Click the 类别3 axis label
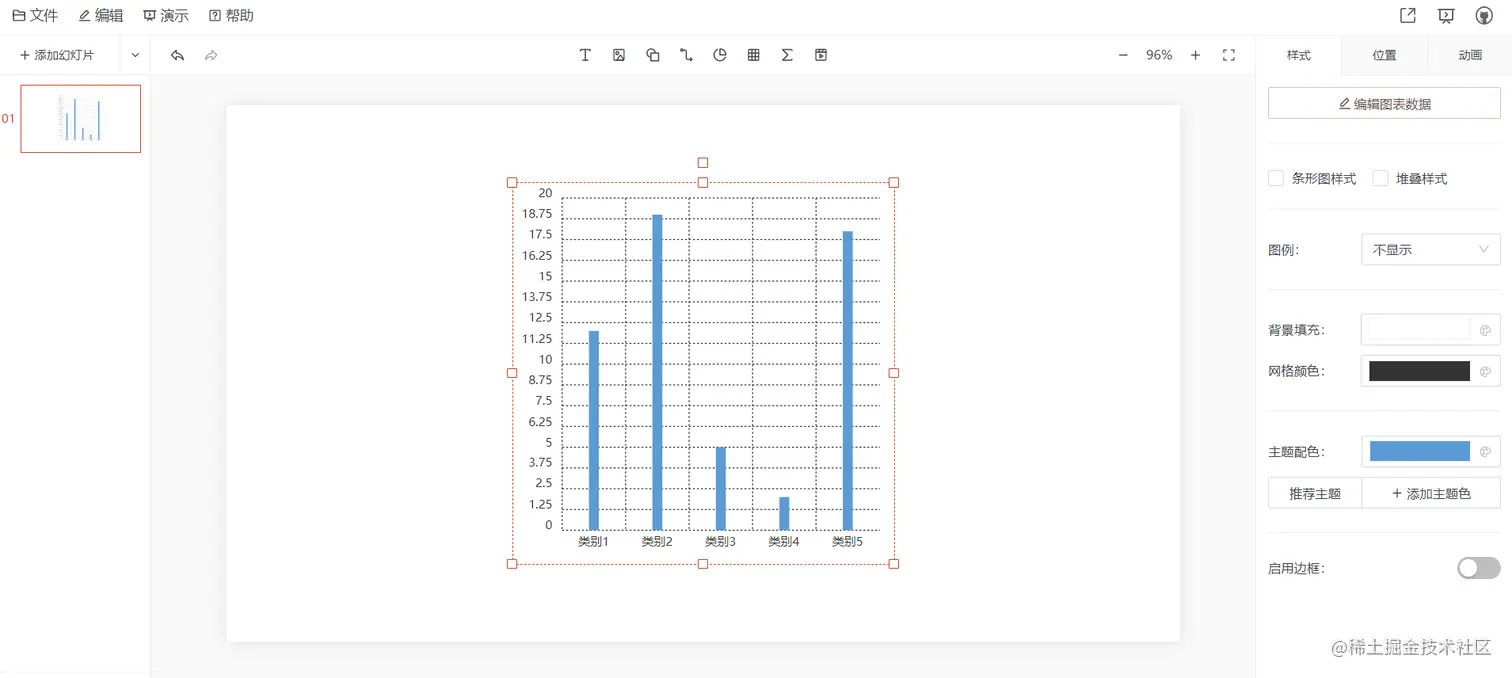 tap(721, 541)
